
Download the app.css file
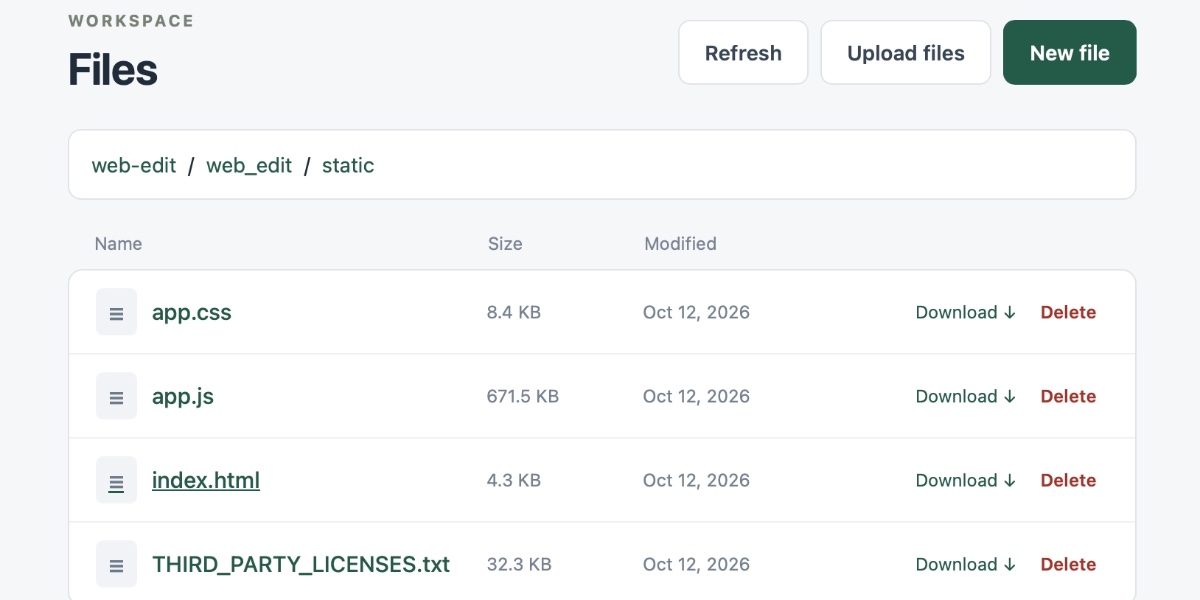966,312
